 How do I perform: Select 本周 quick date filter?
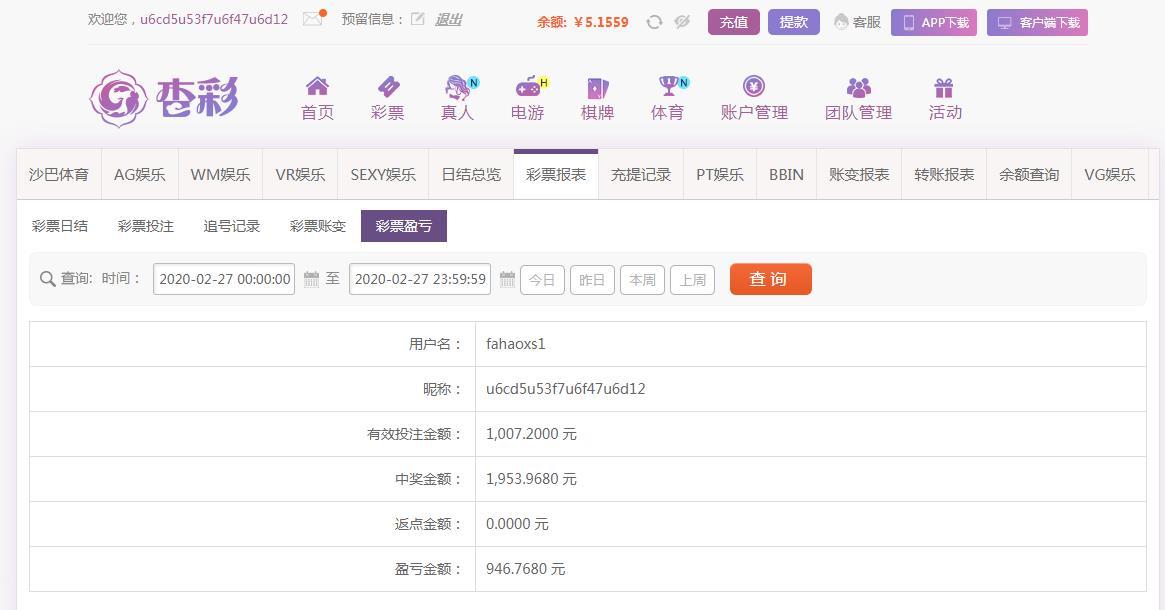[642, 280]
